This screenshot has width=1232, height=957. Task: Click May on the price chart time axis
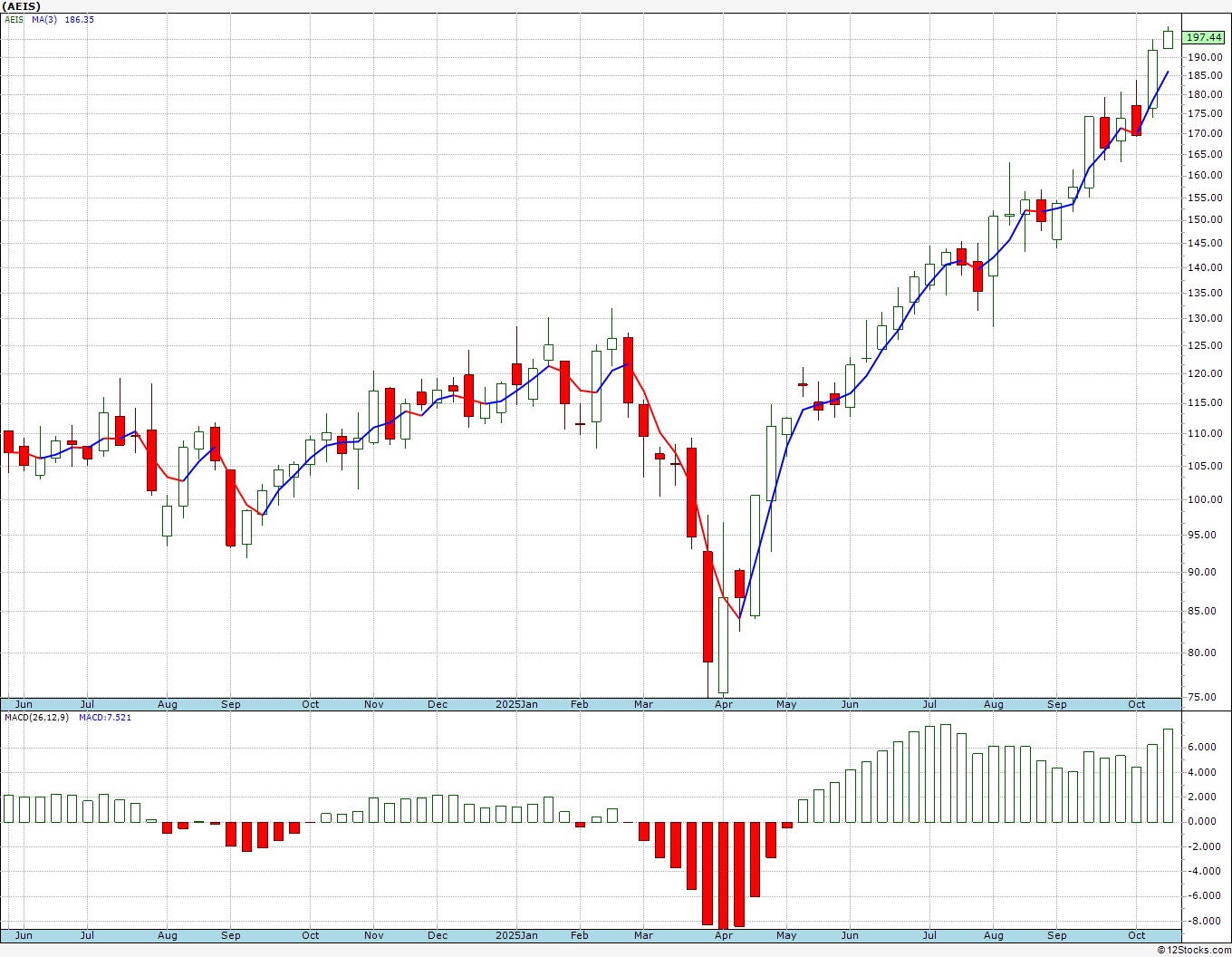click(786, 704)
